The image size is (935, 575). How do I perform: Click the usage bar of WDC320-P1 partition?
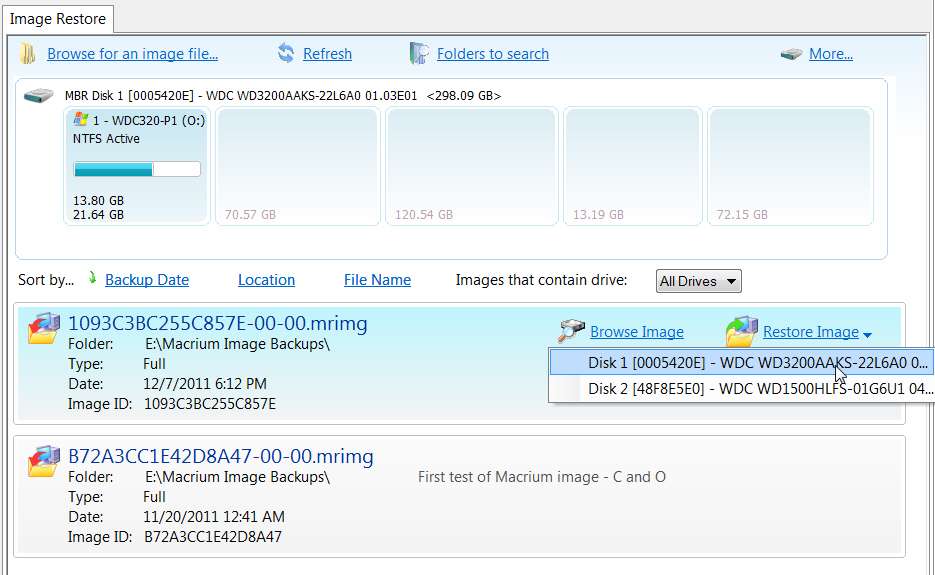point(137,169)
